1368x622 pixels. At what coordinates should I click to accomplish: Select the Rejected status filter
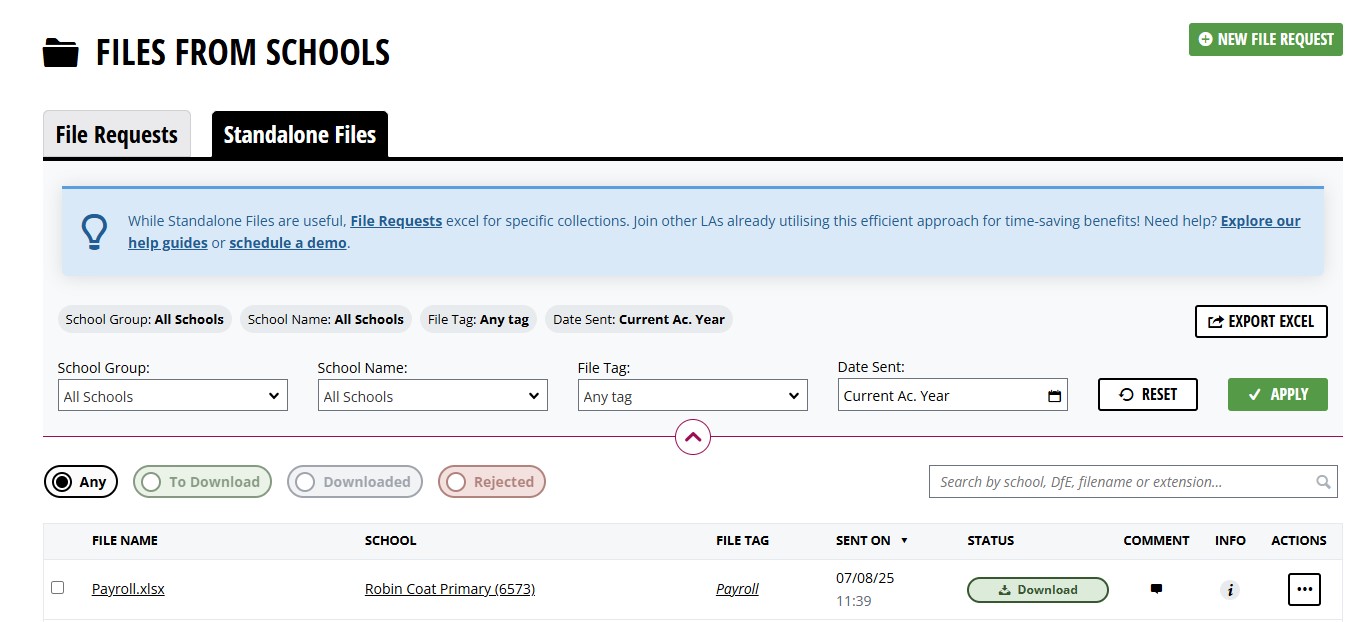(492, 482)
